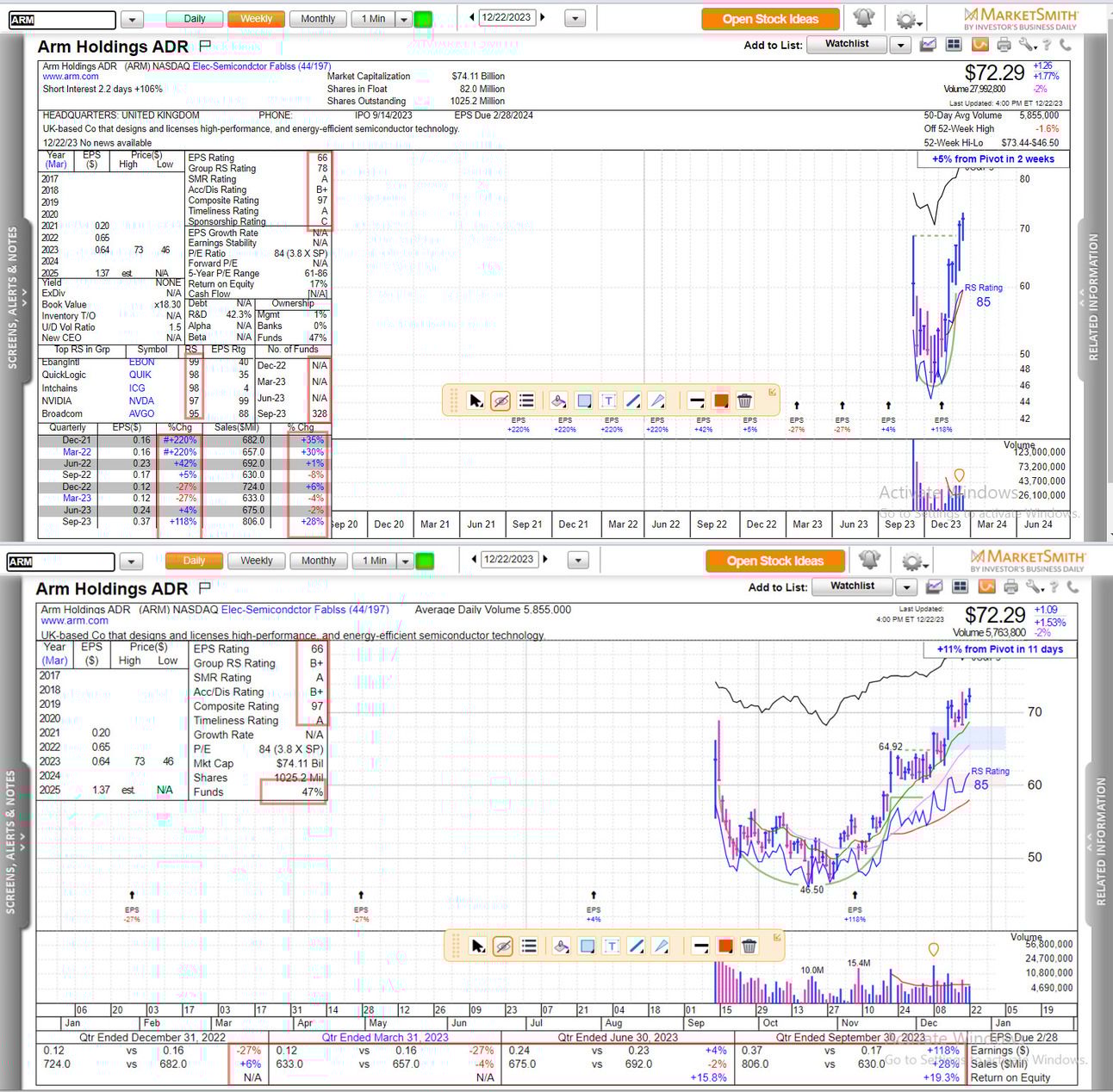The width and height of the screenshot is (1113, 1092).
Task: Click Watchlist button in weekly window
Action: coord(848,44)
